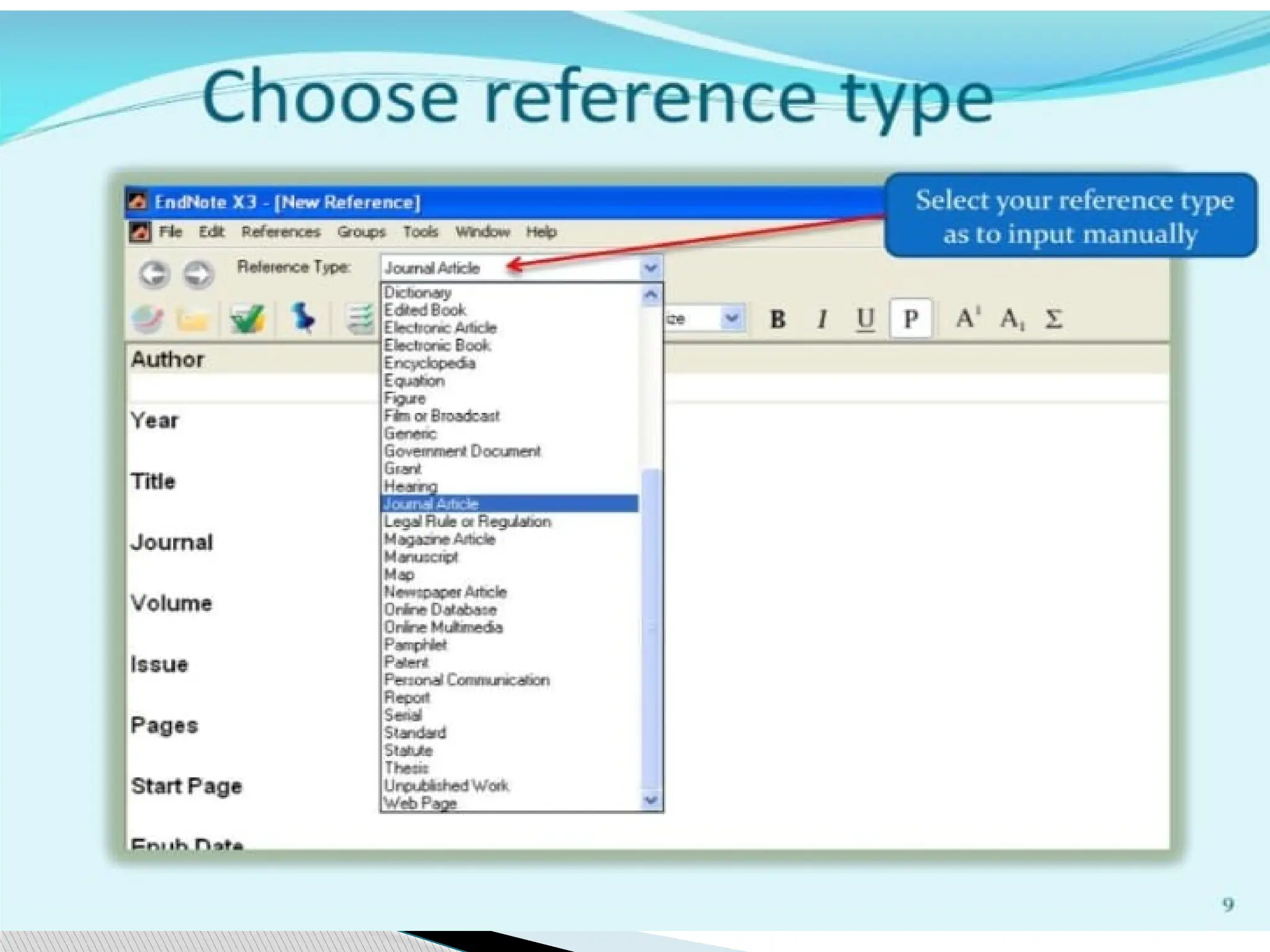Apply italic formatting with I
Screen dimensions: 1270x952
tap(822, 319)
